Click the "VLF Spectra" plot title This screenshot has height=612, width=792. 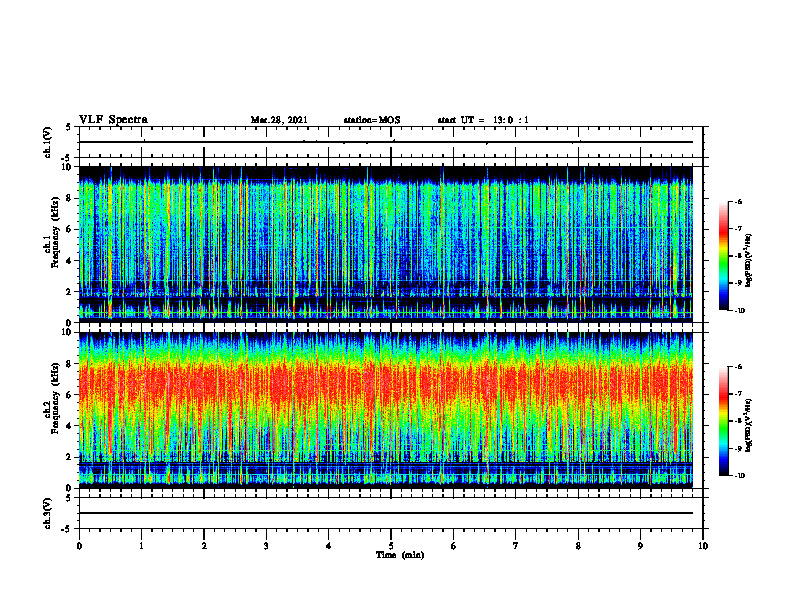114,120
